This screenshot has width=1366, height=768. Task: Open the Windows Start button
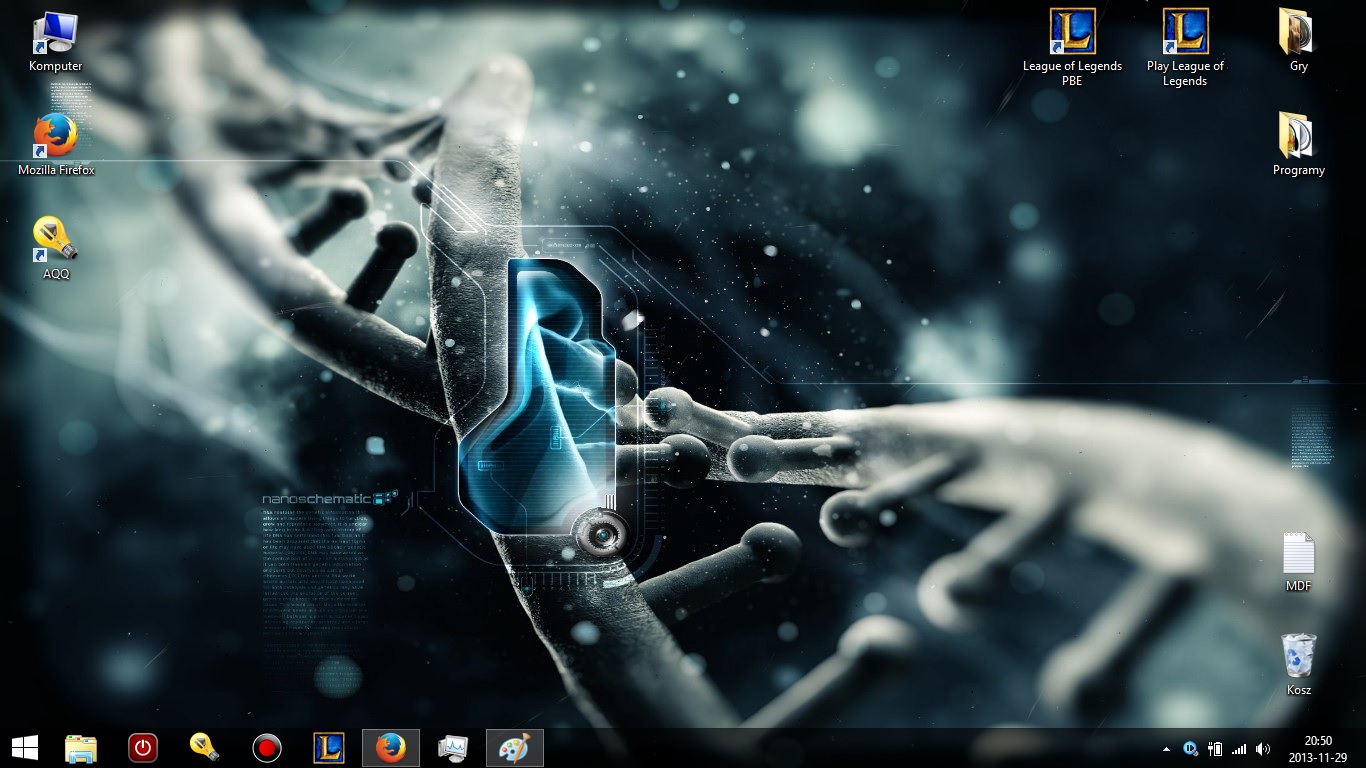click(25, 748)
